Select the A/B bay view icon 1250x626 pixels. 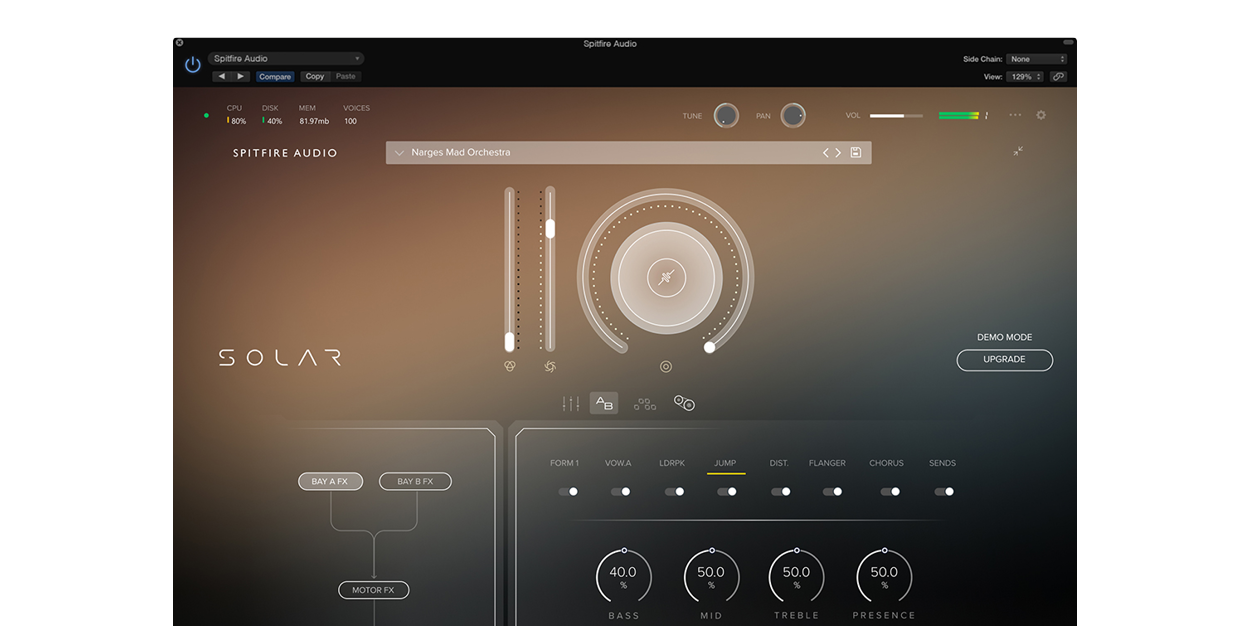pyautogui.click(x=604, y=403)
